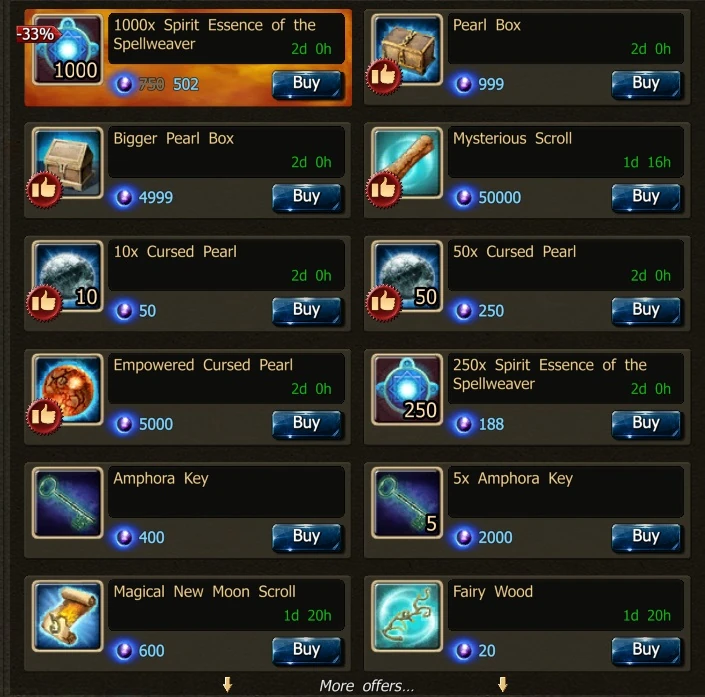Screen dimensions: 705x697
Task: Buy the Fairy Wood for 20
Action: (x=647, y=650)
